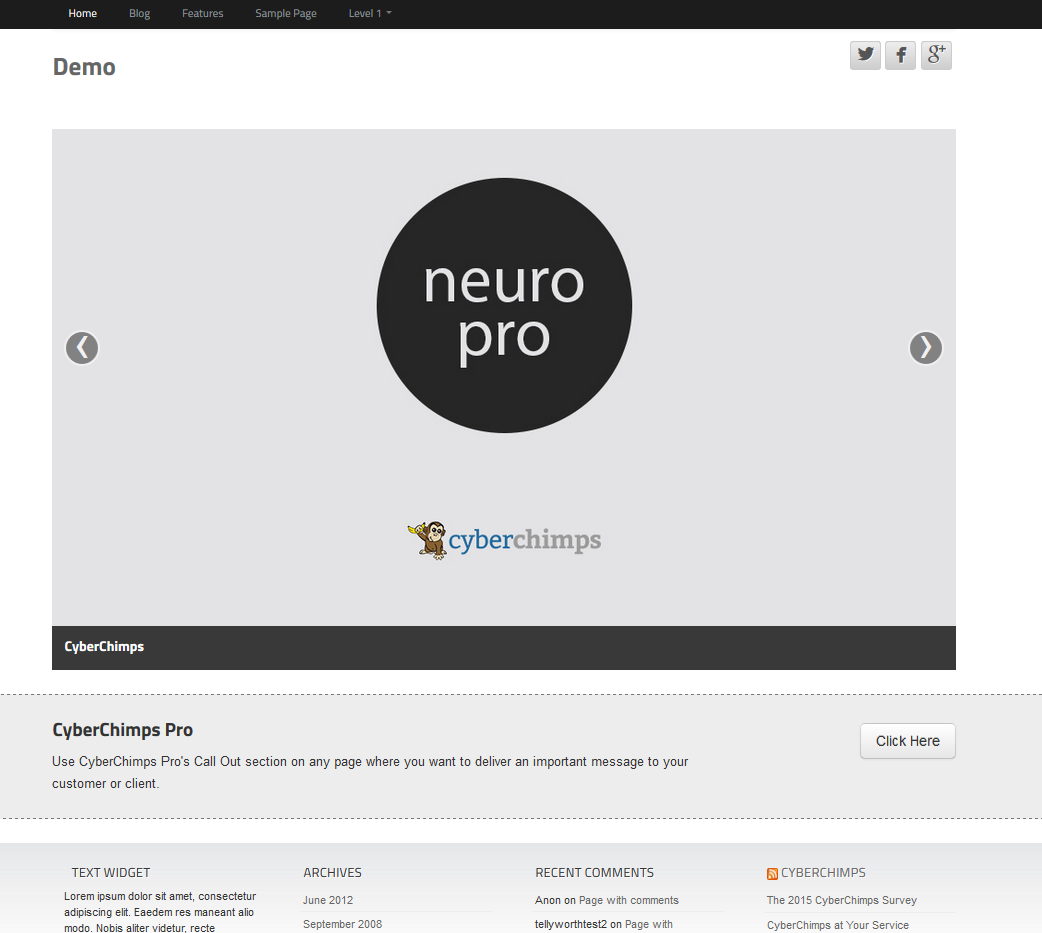Screen dimensions: 1042x933
Task: Open the Facebook social icon
Action: 900,55
